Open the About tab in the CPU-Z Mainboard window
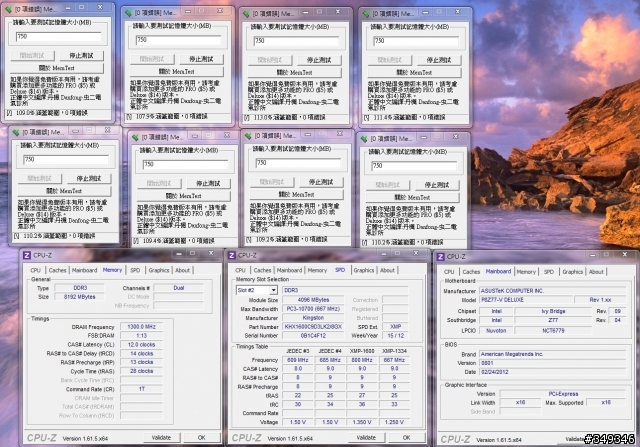This screenshot has width=640, height=447. [596, 272]
